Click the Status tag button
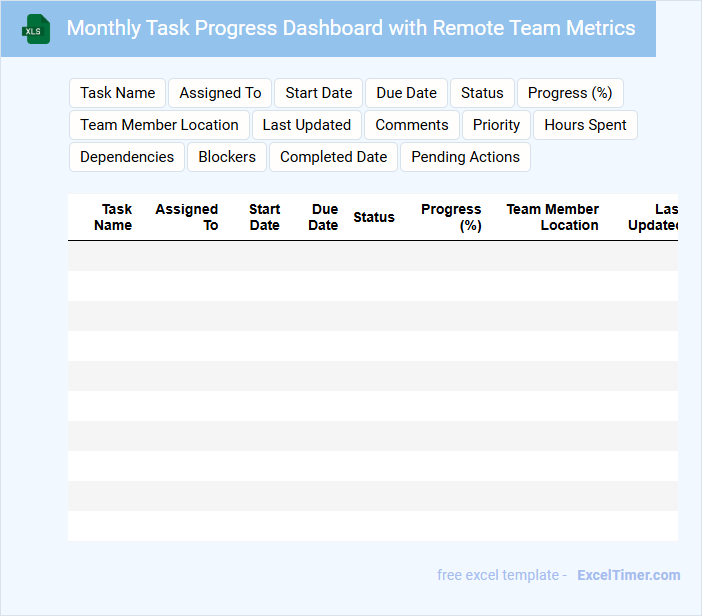The height and width of the screenshot is (616, 702). tap(482, 93)
